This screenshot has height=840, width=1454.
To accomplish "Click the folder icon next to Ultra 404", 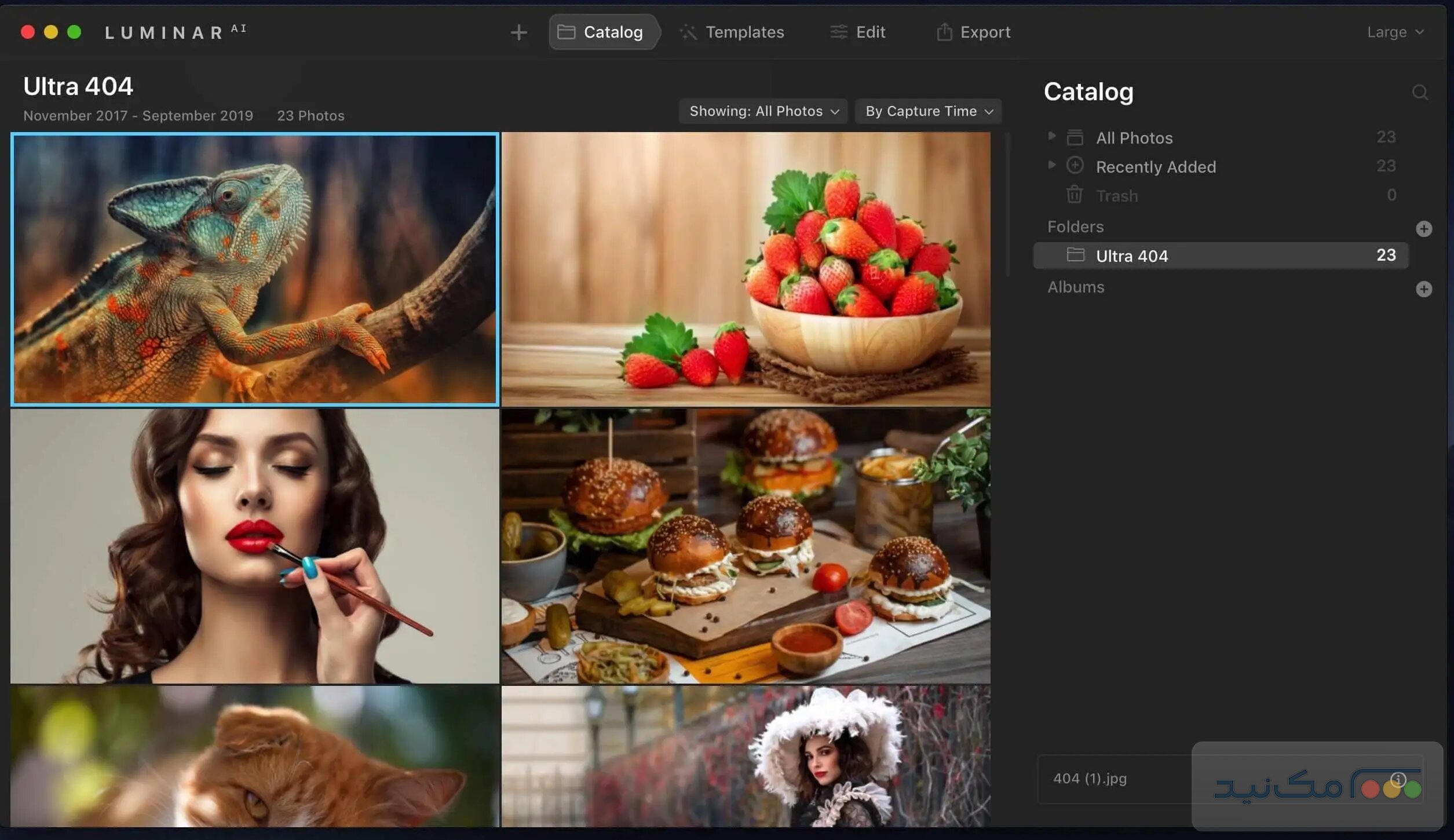I will (1076, 255).
